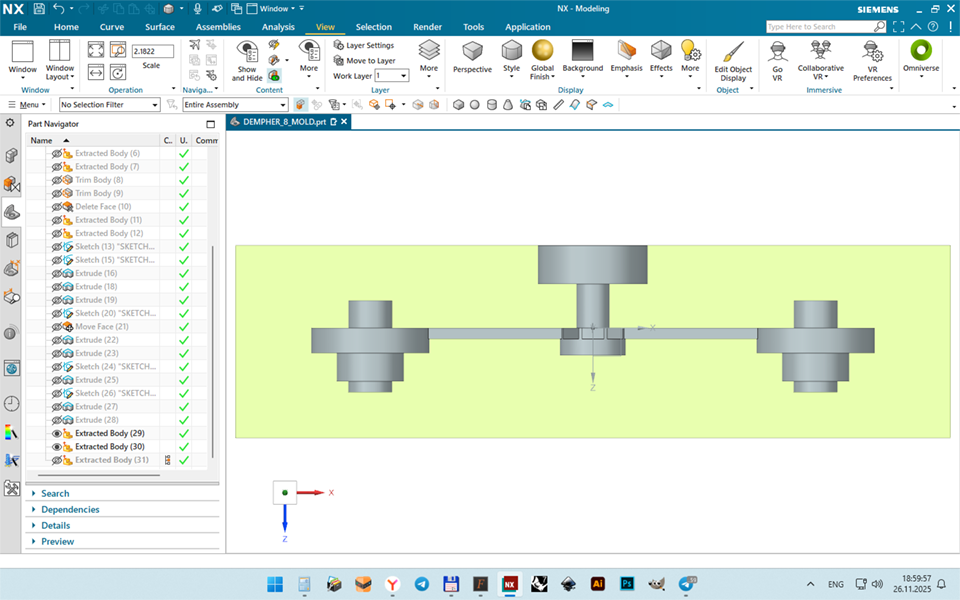Select Extracted Body (29) in navigator
960x600 pixels.
click(x=110, y=433)
